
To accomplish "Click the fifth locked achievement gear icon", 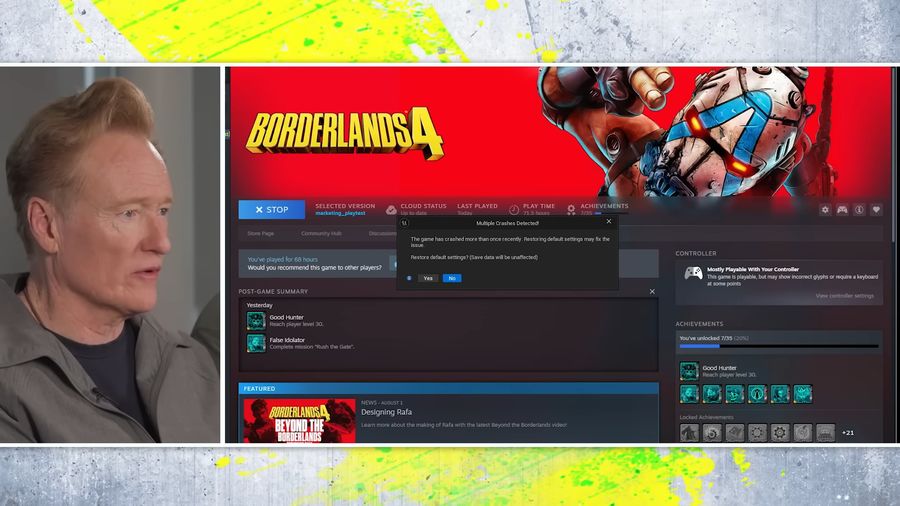I will pos(780,433).
